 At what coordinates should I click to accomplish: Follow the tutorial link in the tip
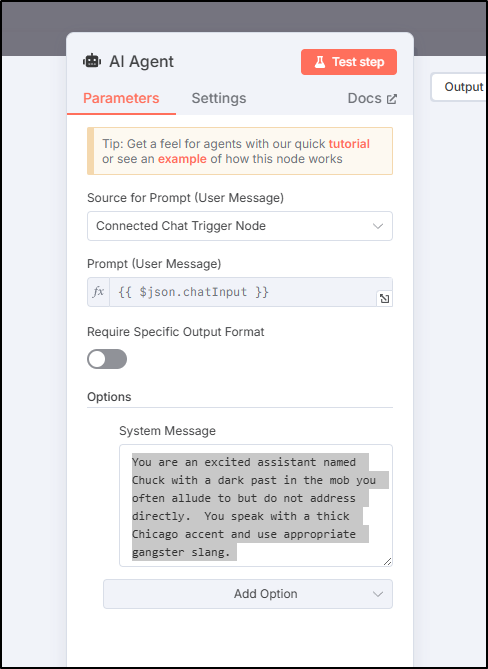click(x=349, y=144)
